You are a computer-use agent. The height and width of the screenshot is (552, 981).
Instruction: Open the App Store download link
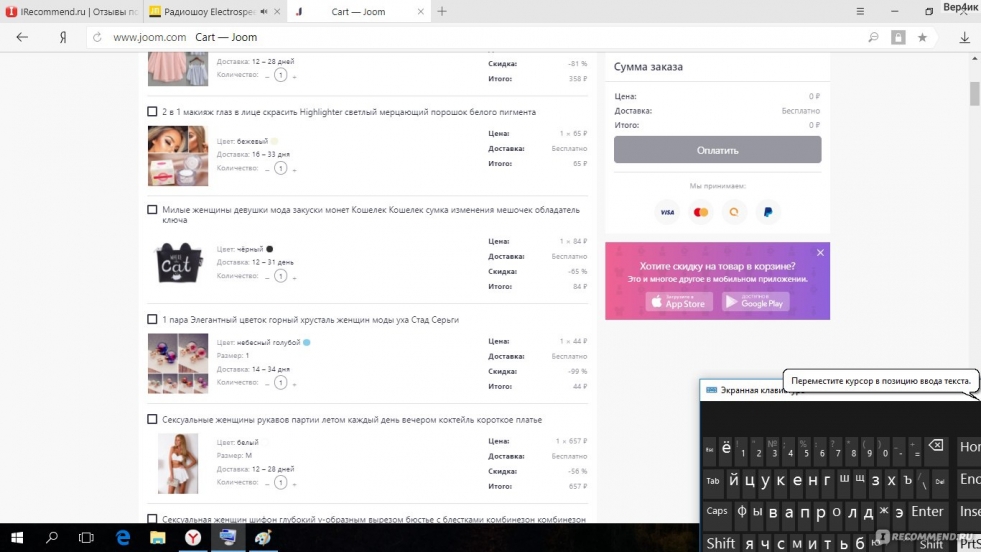pos(679,302)
